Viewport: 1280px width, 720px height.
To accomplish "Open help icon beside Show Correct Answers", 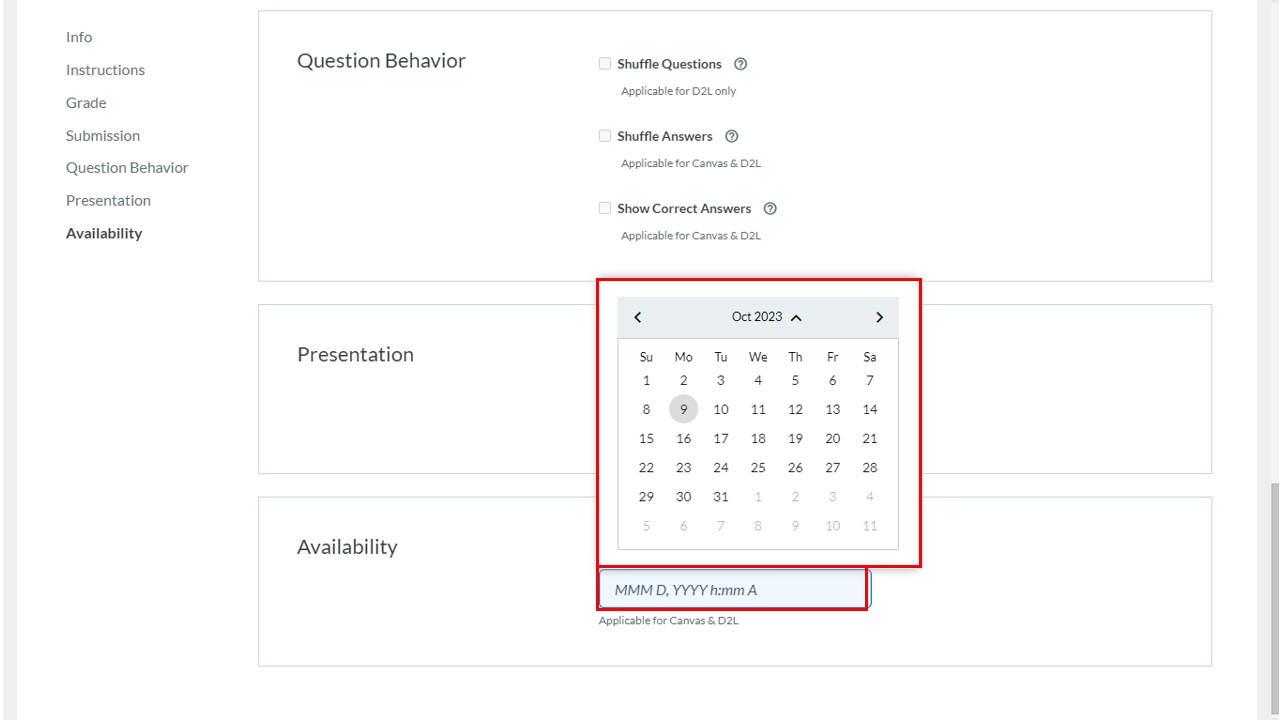I will point(770,209).
